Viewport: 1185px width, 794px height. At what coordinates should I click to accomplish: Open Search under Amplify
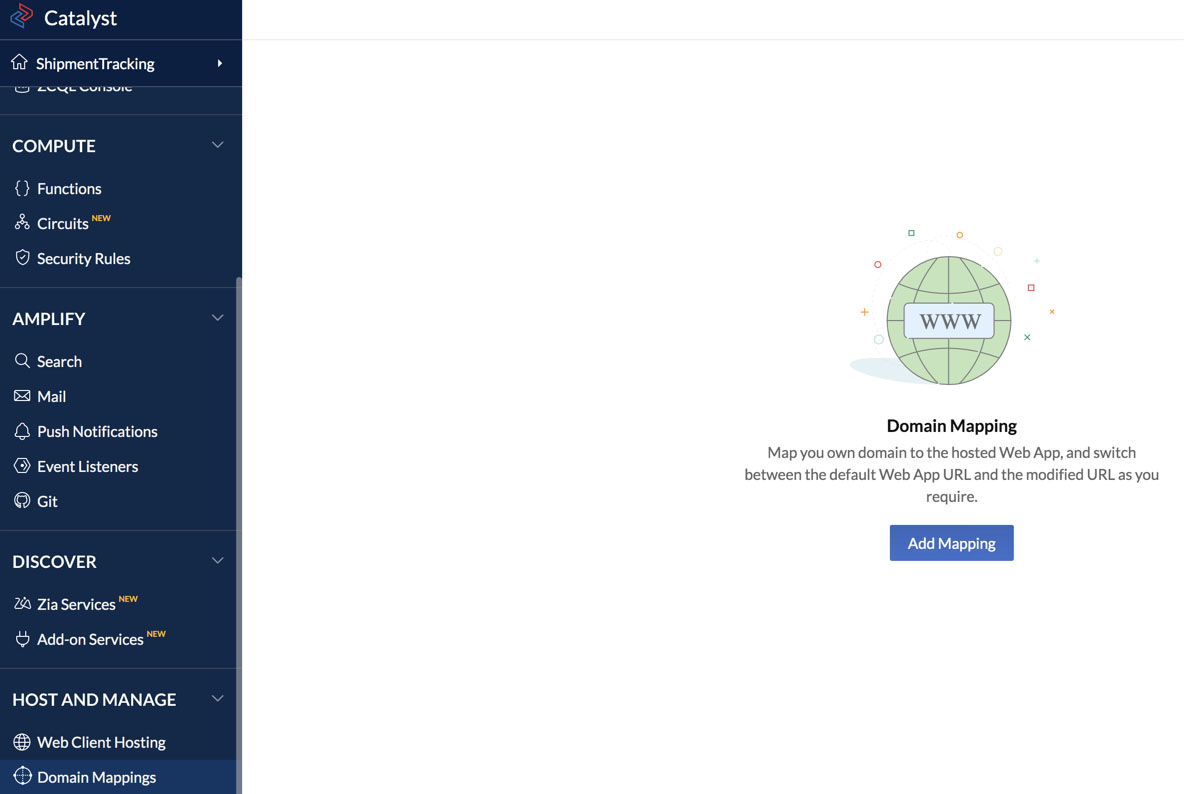60,361
